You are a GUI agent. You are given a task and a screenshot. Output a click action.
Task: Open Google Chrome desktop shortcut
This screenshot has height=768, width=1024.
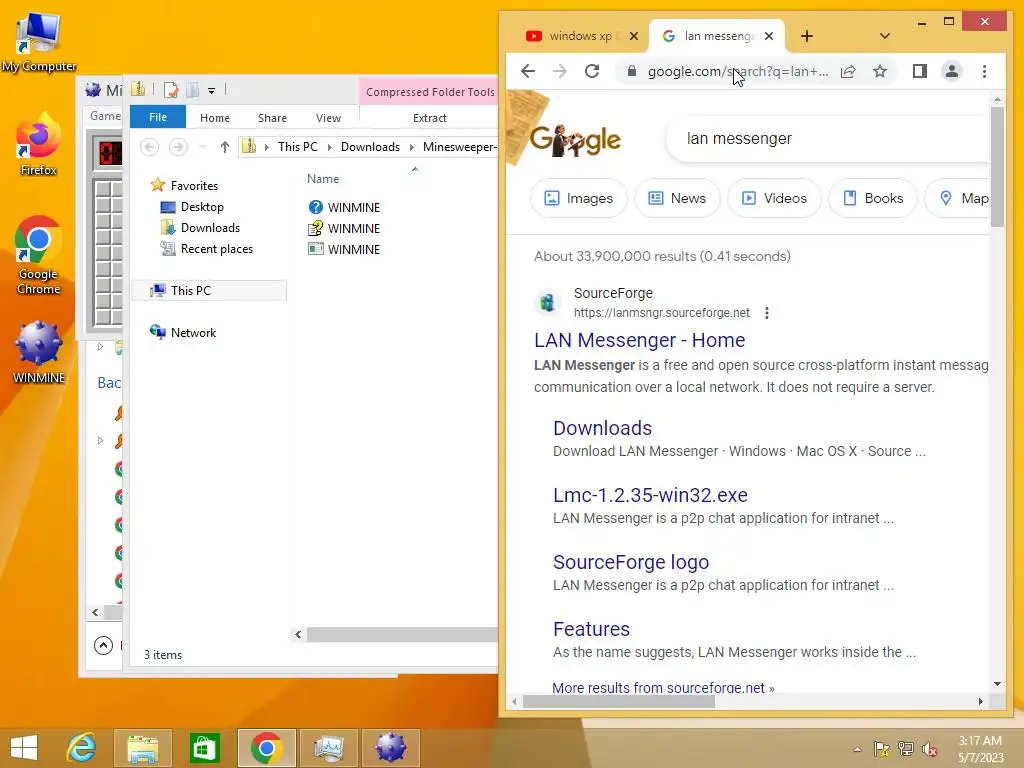[39, 255]
